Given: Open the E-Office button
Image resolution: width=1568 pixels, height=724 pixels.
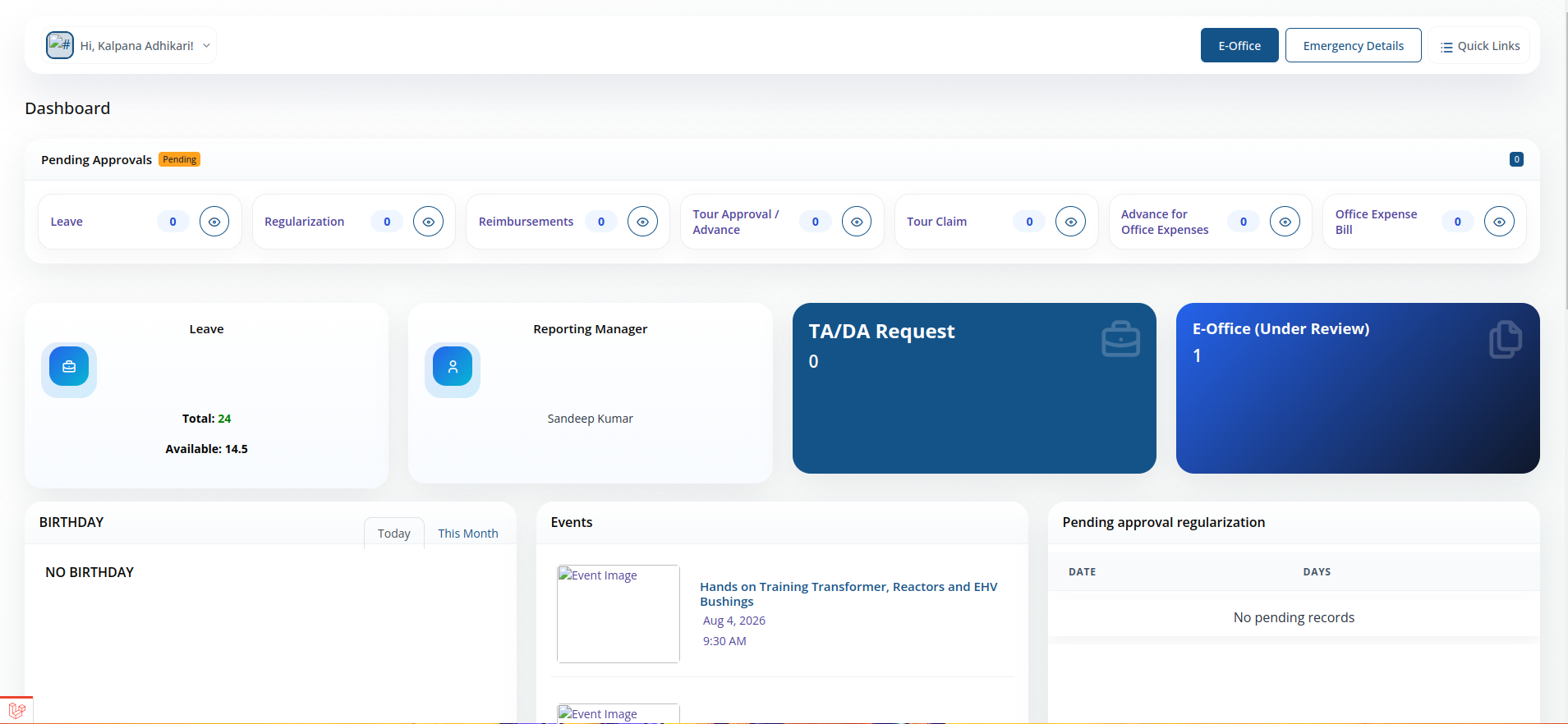Looking at the screenshot, I should click(x=1239, y=45).
